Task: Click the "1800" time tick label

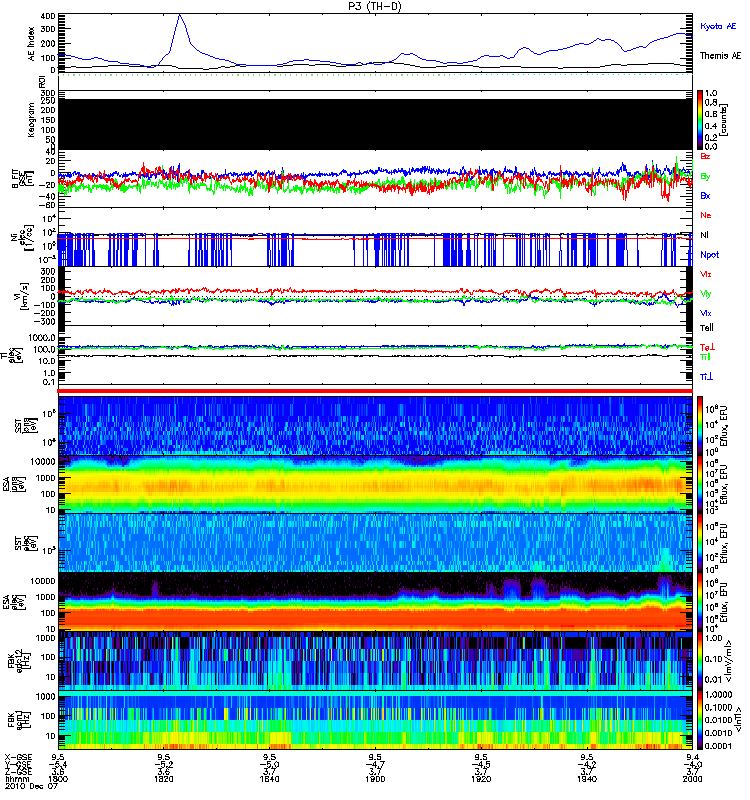Action: click(x=58, y=779)
